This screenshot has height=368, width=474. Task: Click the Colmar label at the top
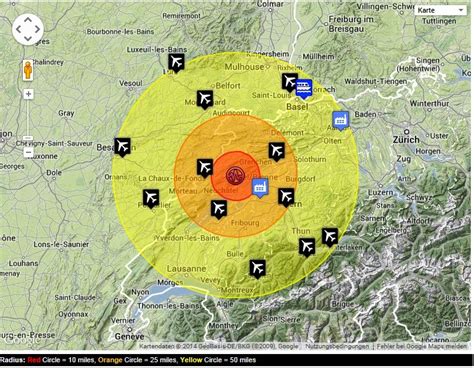270,4
